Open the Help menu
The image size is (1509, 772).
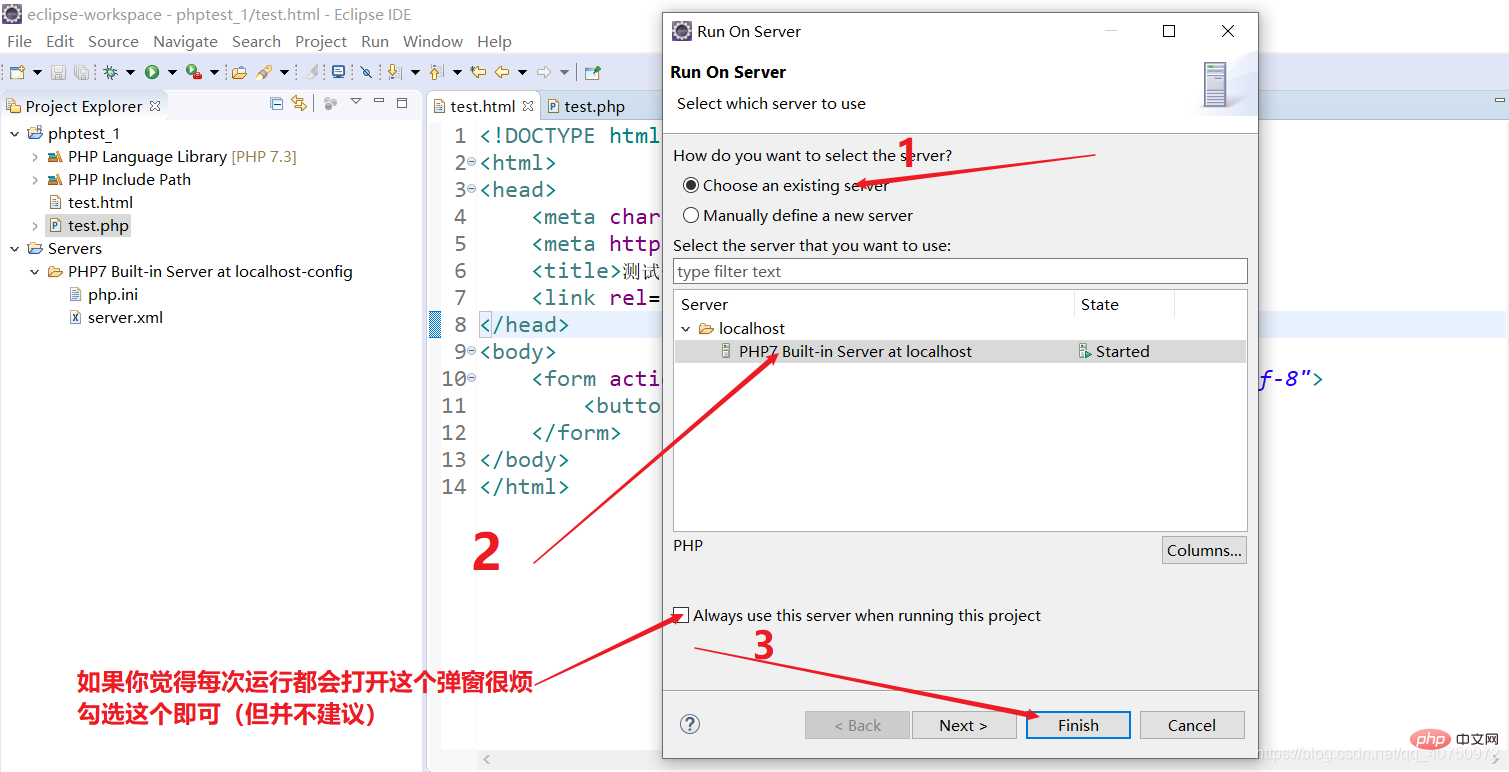click(x=494, y=41)
